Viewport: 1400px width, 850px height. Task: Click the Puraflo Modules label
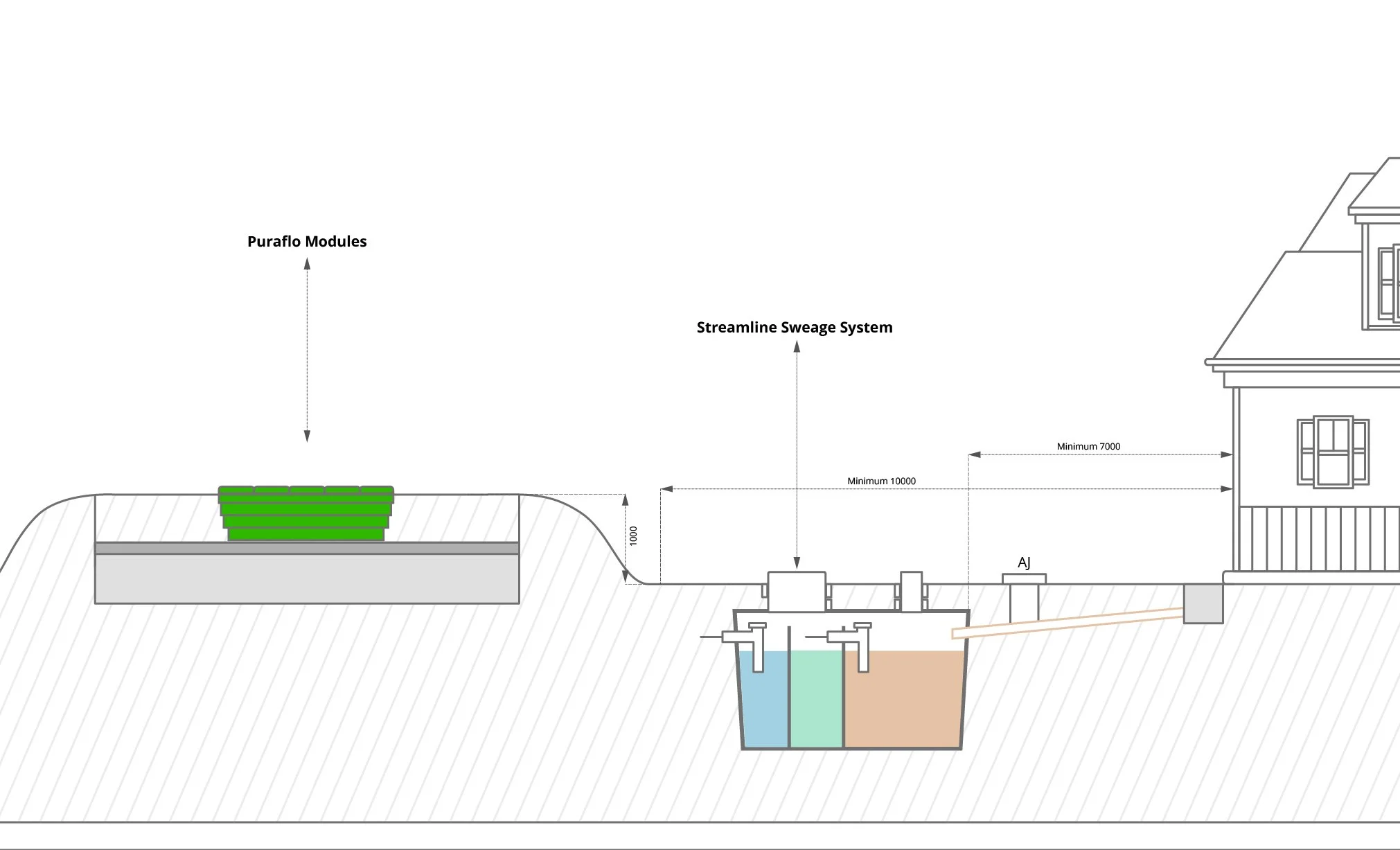[307, 242]
